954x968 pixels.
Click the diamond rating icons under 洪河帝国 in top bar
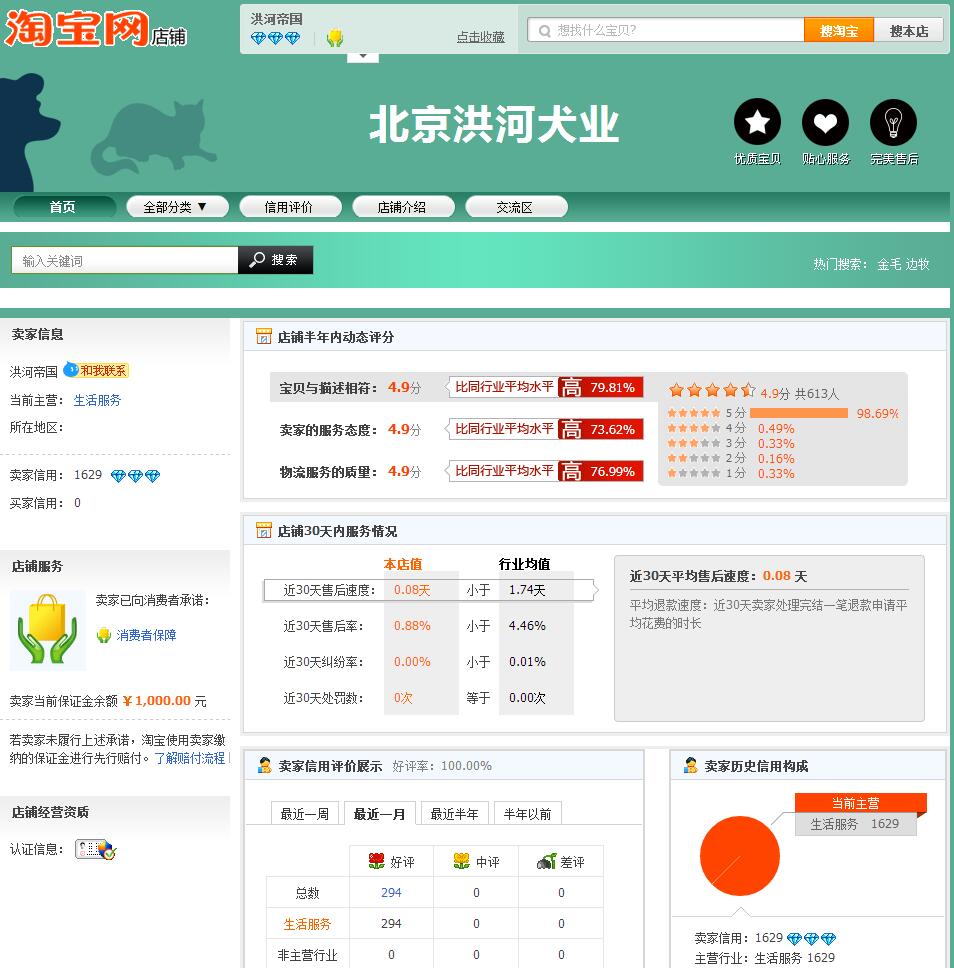(x=275, y=38)
